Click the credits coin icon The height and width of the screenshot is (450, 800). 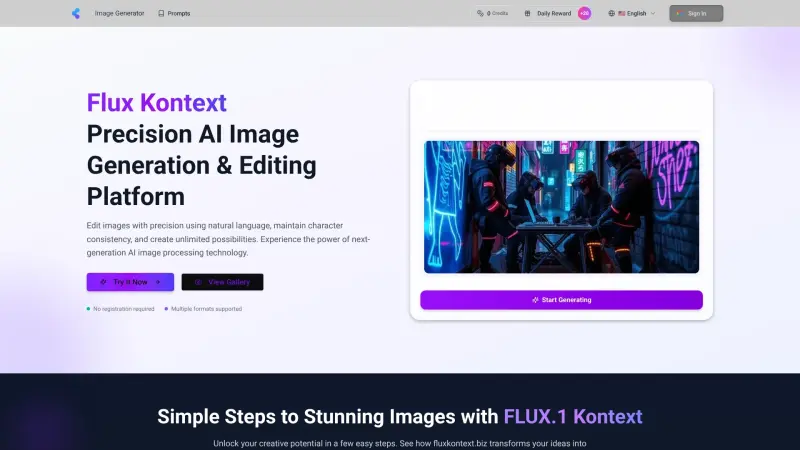(480, 13)
